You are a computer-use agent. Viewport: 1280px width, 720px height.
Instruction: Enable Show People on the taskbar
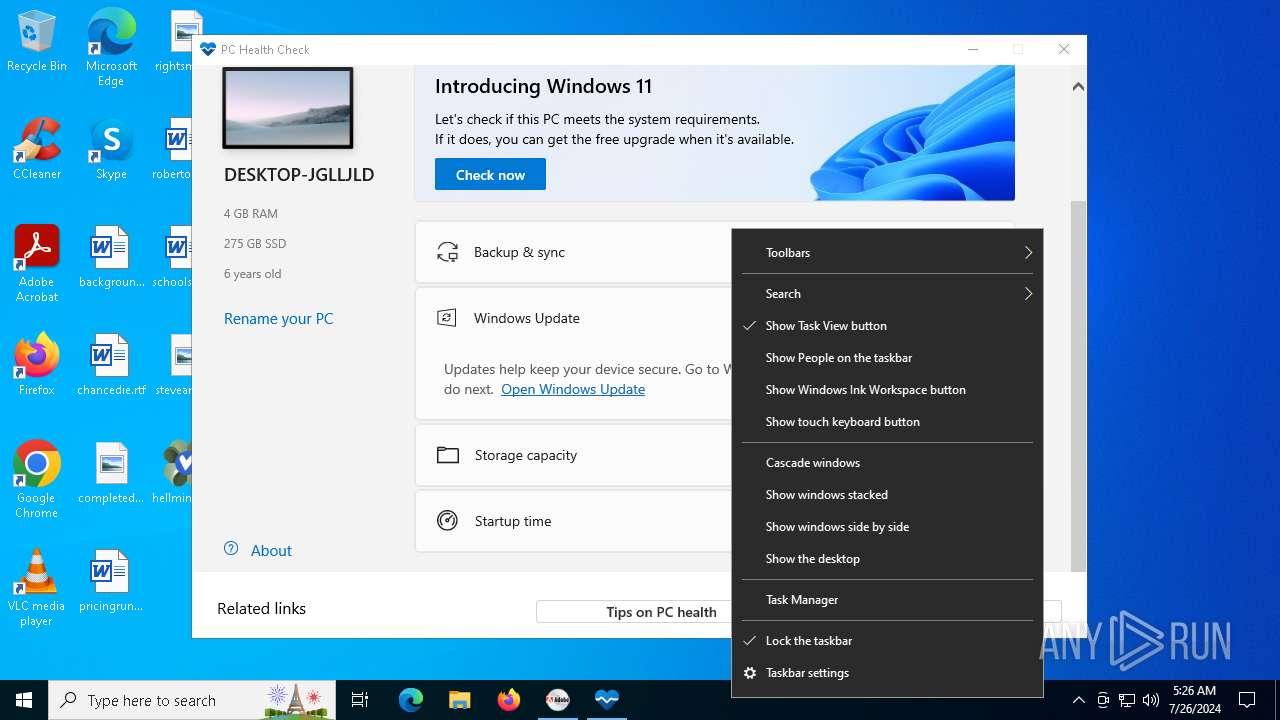pyautogui.click(x=887, y=358)
